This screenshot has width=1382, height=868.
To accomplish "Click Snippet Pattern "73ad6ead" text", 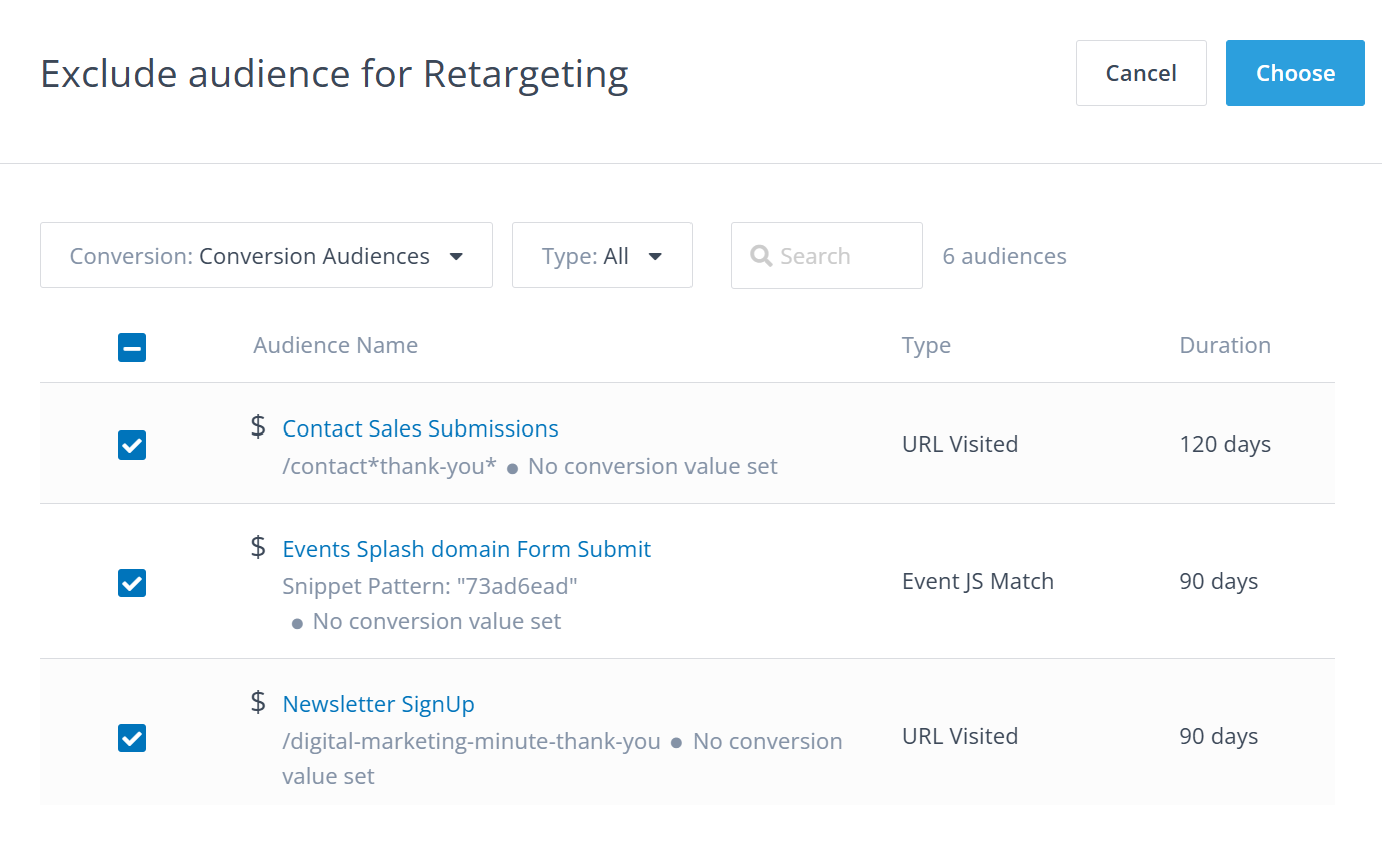I will [430, 586].
